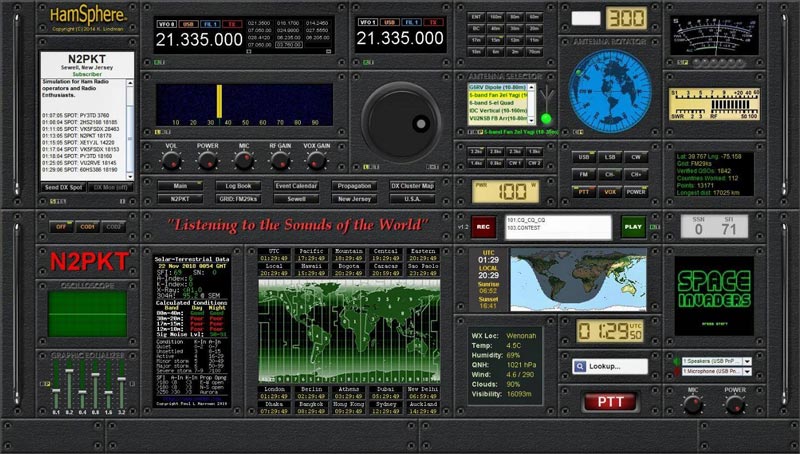Click the POWER knob below the audio device lists

coord(735,405)
